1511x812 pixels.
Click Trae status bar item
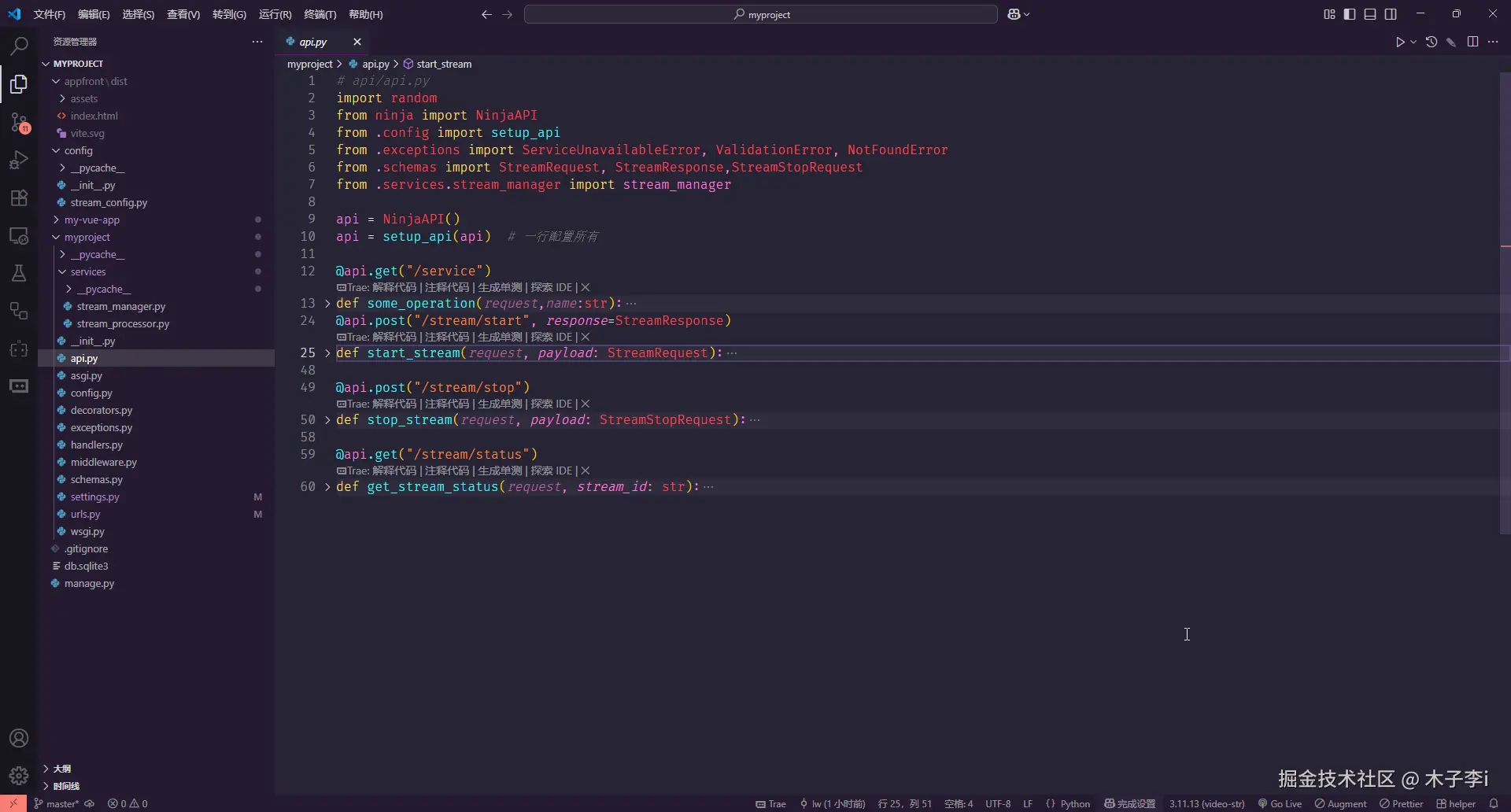[770, 803]
